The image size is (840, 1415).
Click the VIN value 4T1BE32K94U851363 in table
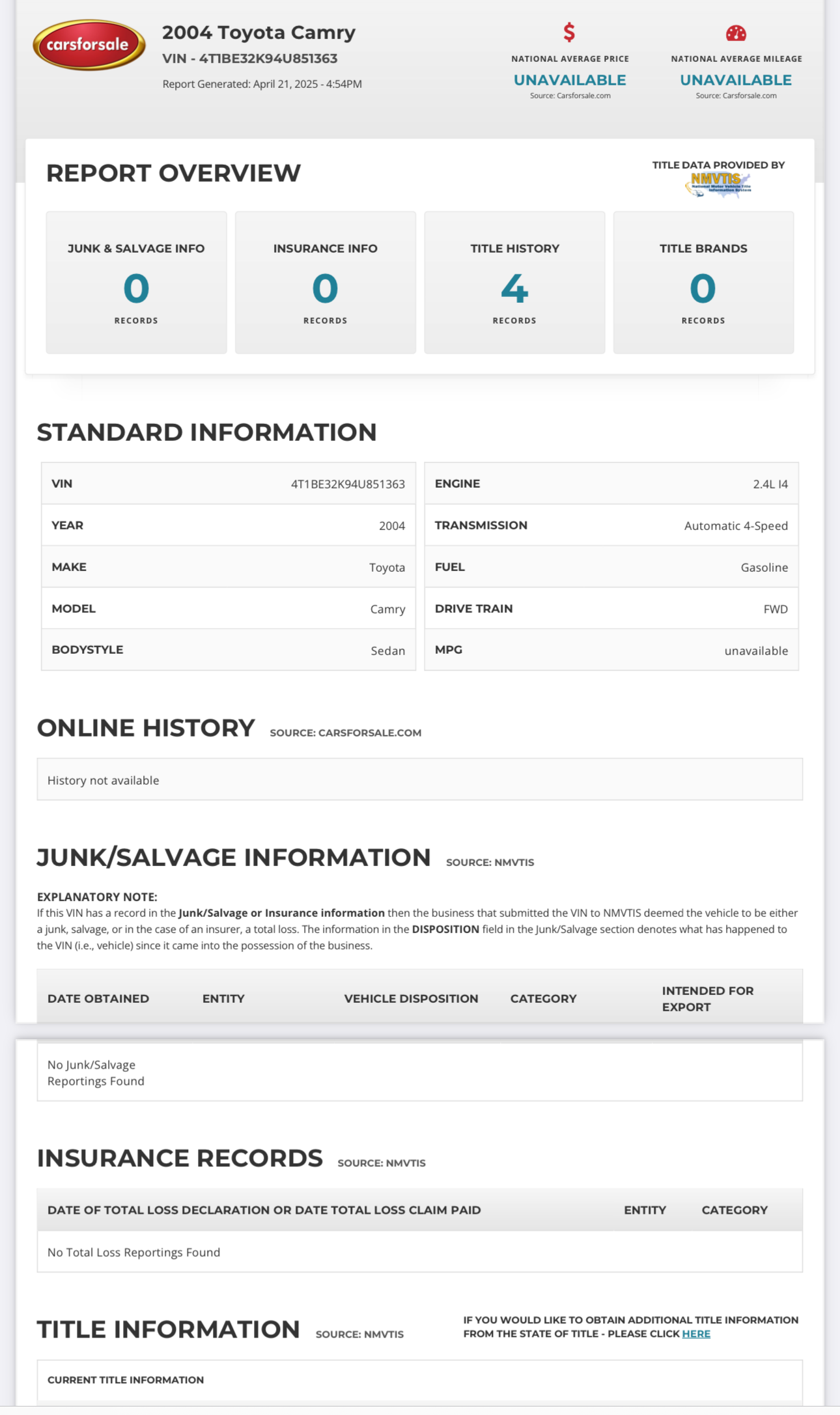point(348,484)
